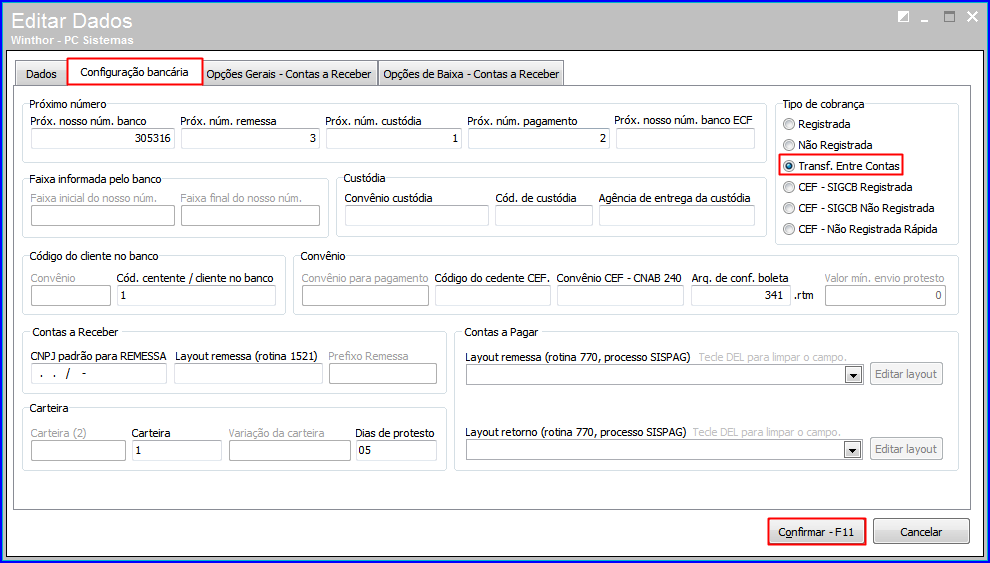Click Editar layout for Layout remessa
The image size is (990, 563).
pos(906,374)
